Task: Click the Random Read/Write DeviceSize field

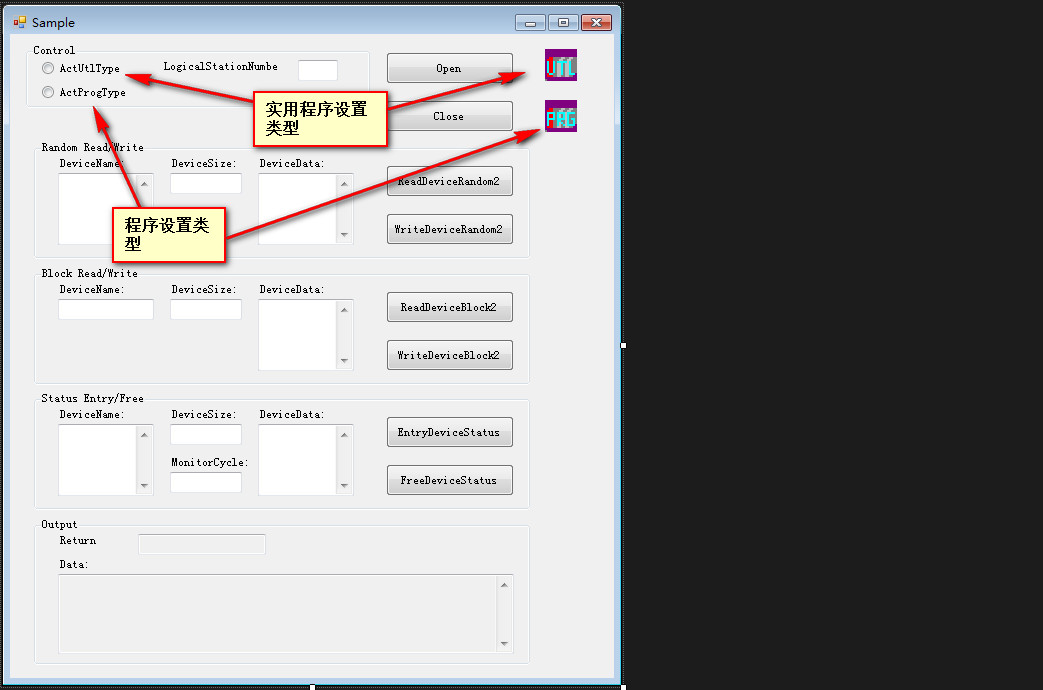Action: pyautogui.click(x=206, y=184)
